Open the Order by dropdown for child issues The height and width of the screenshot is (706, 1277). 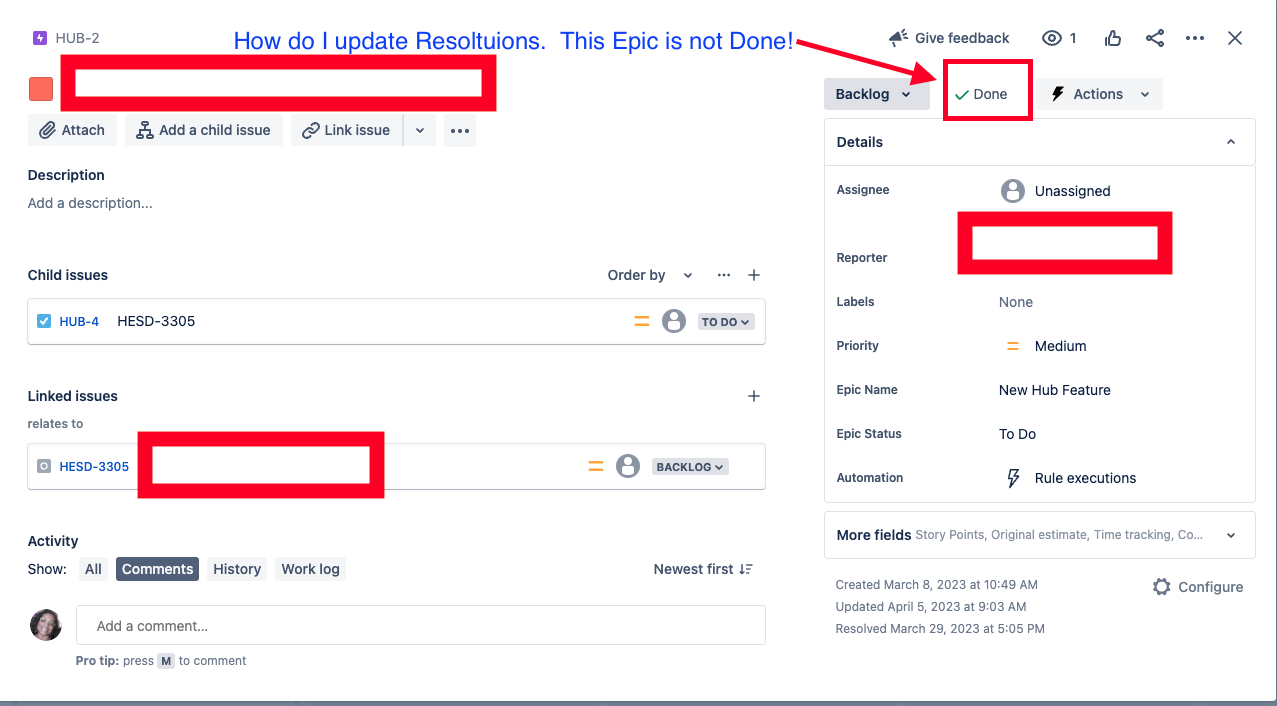pos(650,275)
